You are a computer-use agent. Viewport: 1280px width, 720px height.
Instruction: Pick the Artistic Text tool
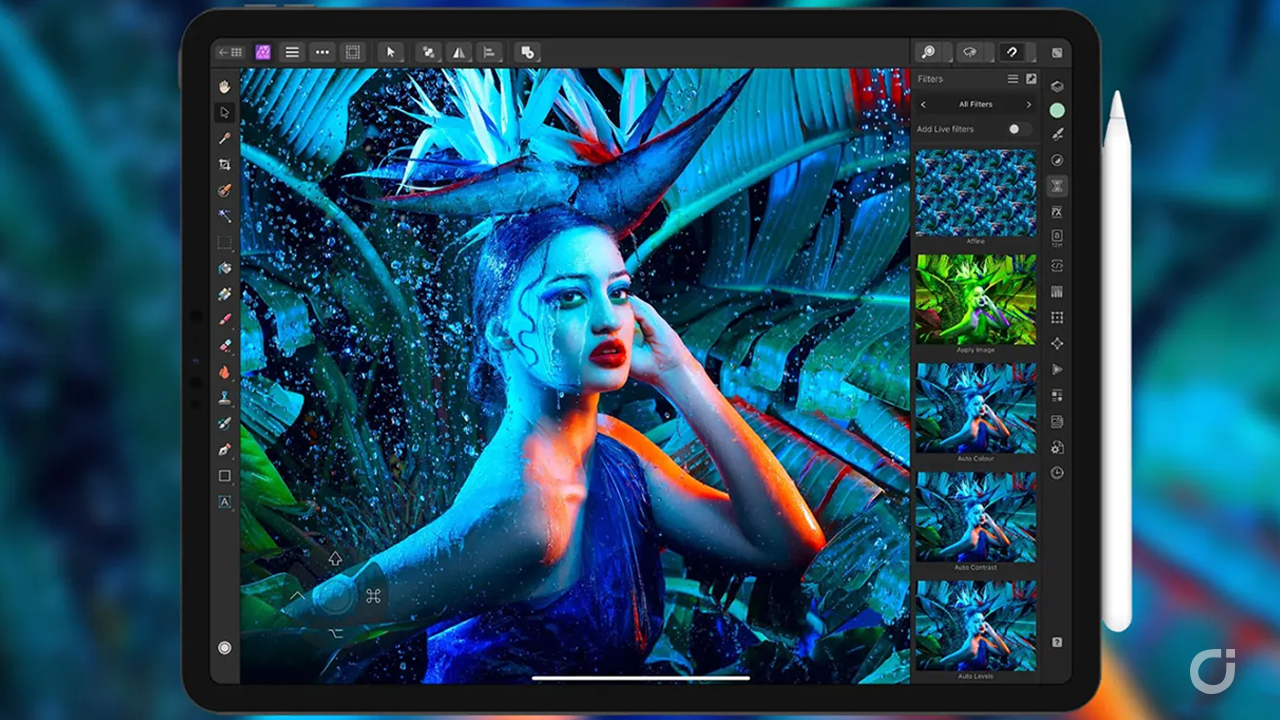pyautogui.click(x=225, y=502)
